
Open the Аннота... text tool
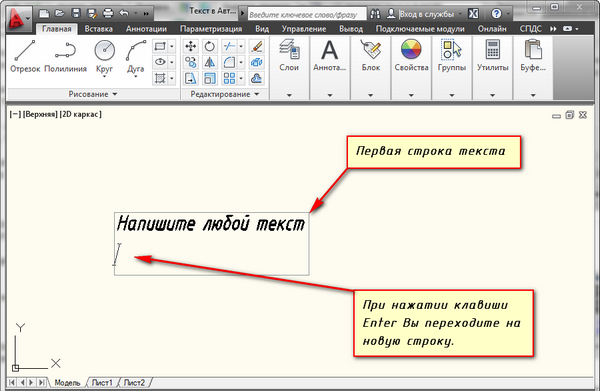pyautogui.click(x=329, y=55)
